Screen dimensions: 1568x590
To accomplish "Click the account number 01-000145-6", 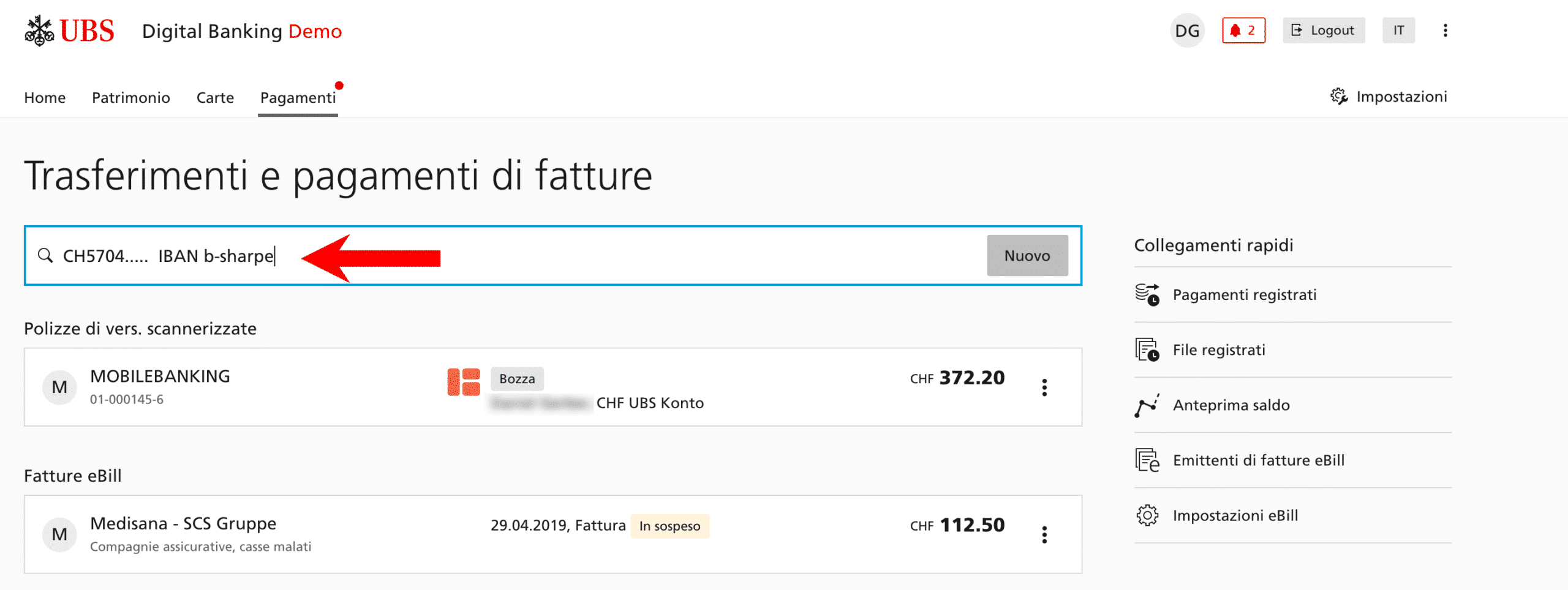I will pos(127,400).
